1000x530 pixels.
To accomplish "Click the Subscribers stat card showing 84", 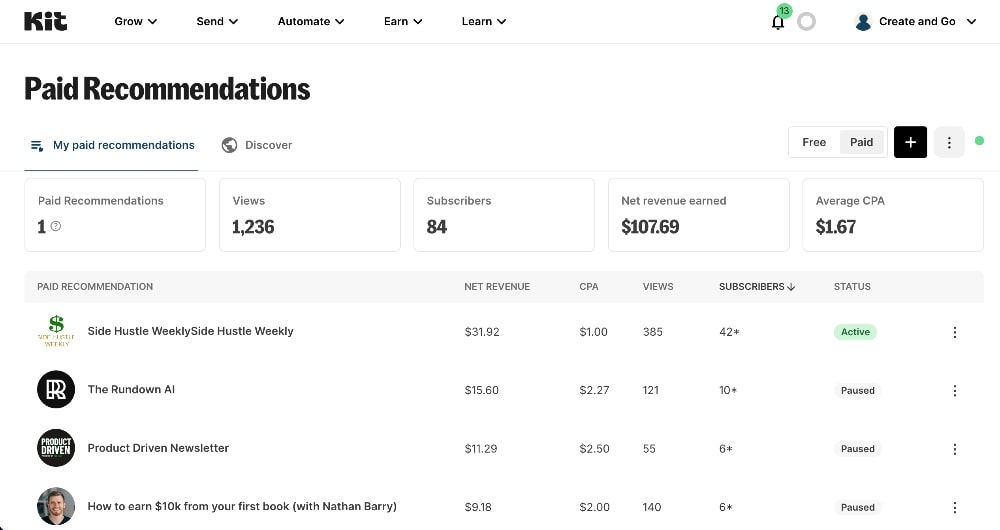I will pos(504,215).
